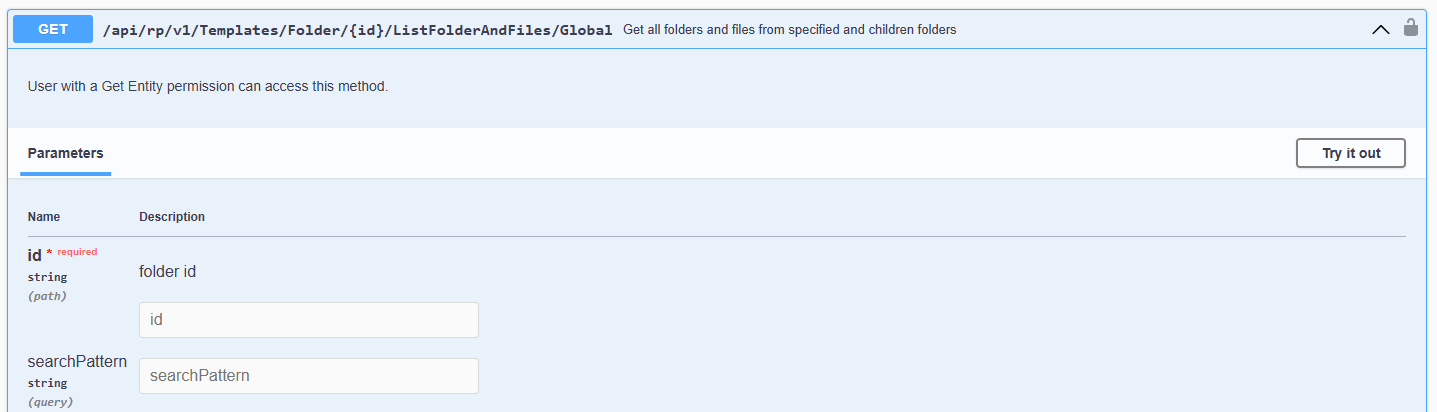Image resolution: width=1437 pixels, height=412 pixels.
Task: Click the (path) location label
Action: pyautogui.click(x=46, y=296)
